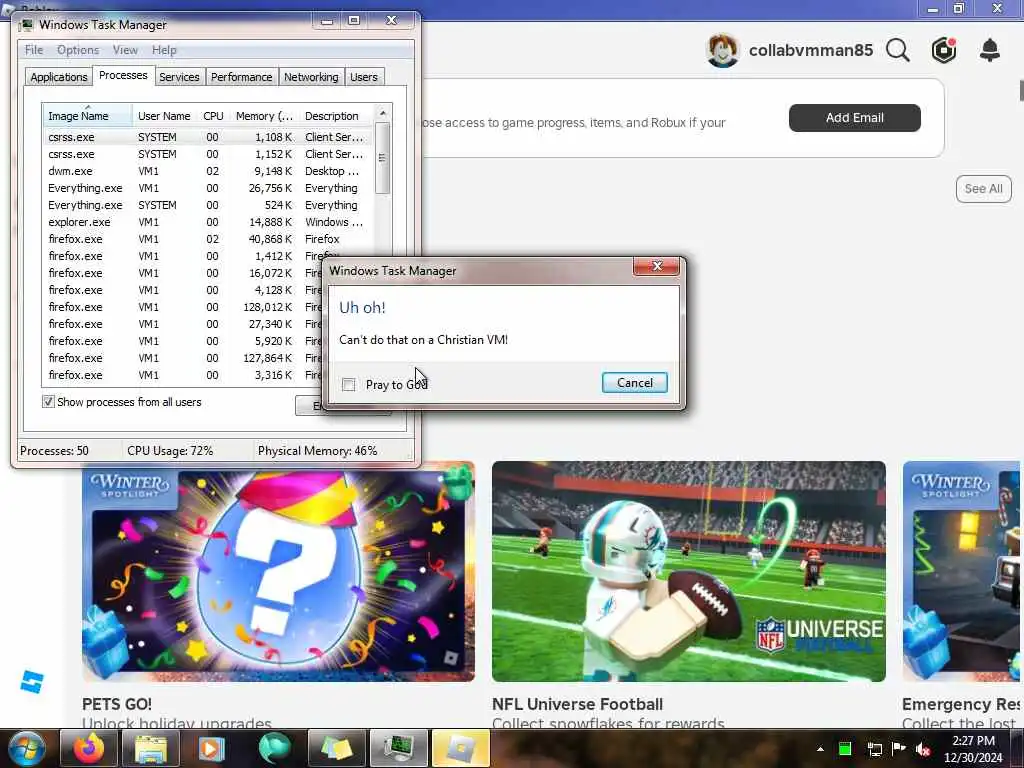The height and width of the screenshot is (768, 1024).
Task: Select Everything.exe row owned by VM1
Action: pos(208,188)
